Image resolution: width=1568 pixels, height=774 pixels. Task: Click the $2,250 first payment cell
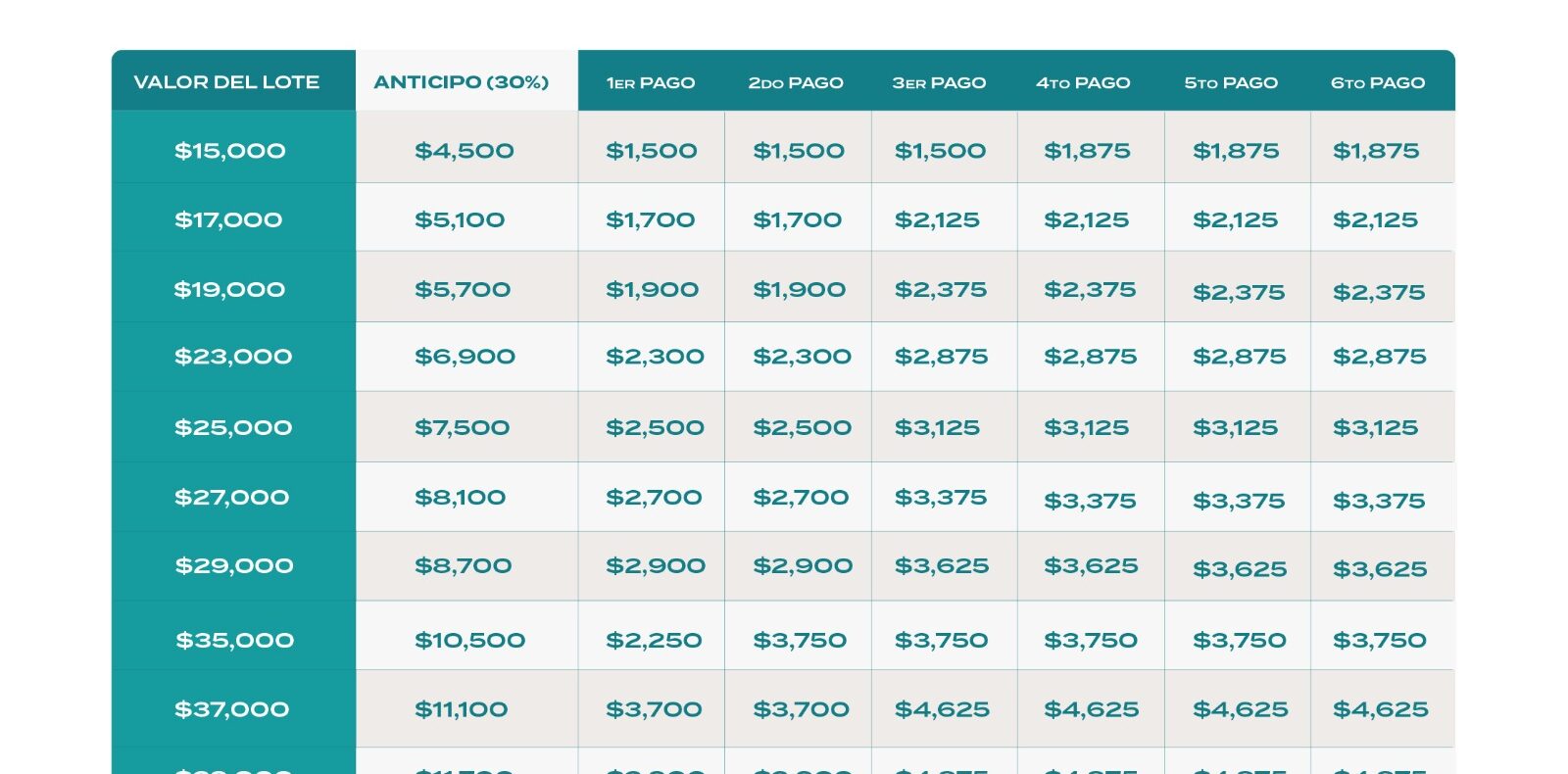[652, 636]
